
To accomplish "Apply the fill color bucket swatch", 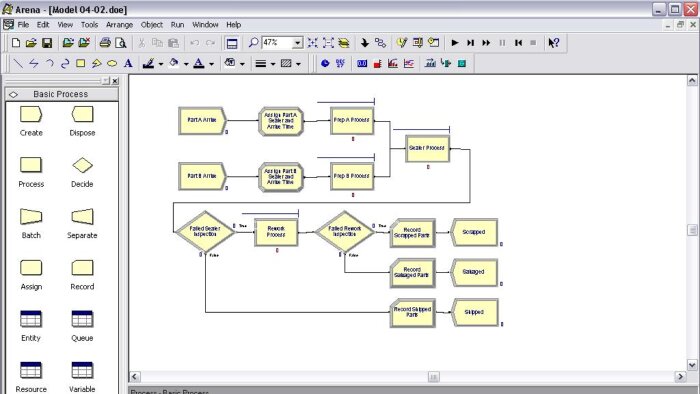I will pyautogui.click(x=174, y=63).
